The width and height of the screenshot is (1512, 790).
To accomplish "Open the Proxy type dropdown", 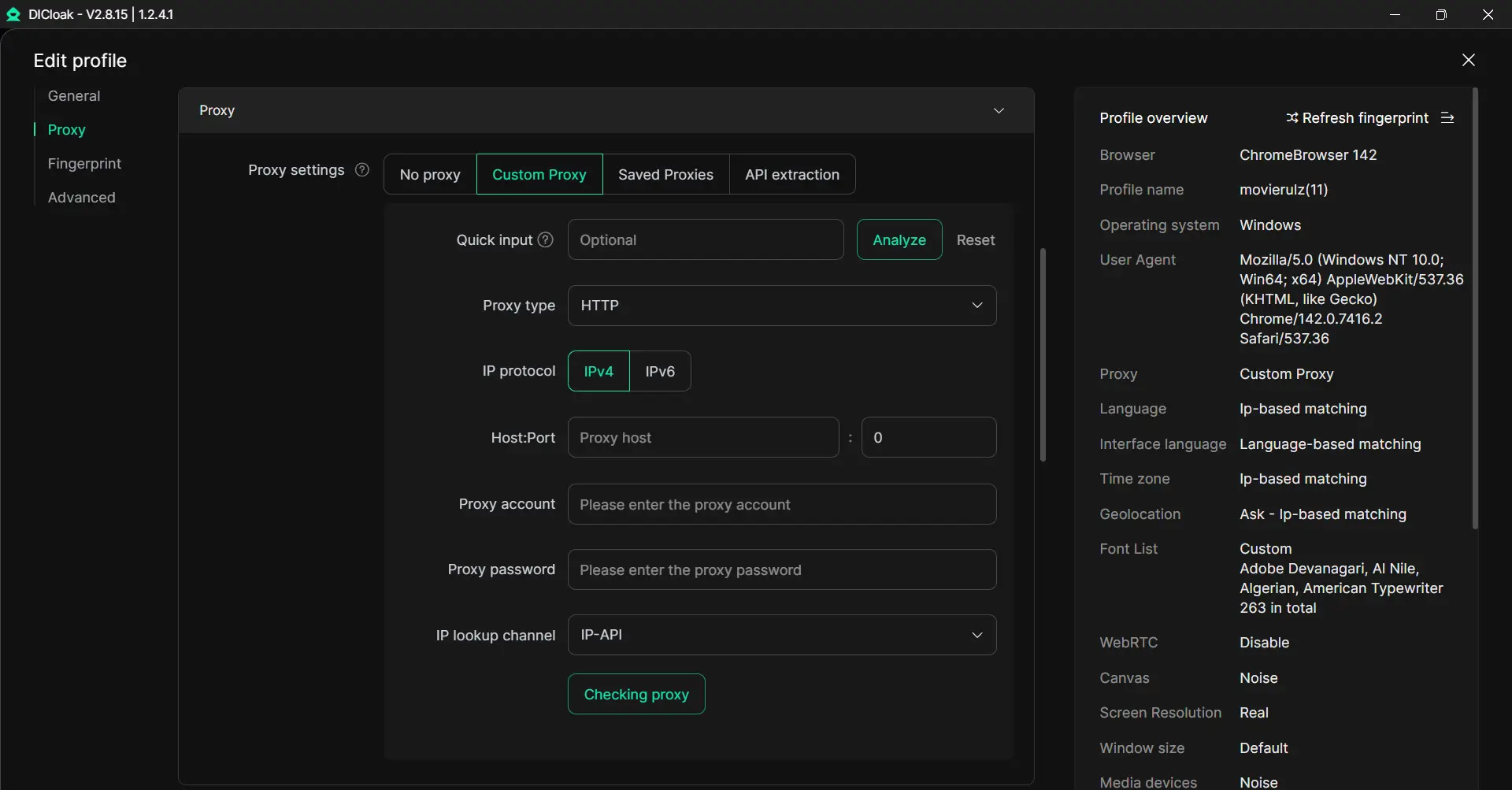I will tap(781, 306).
